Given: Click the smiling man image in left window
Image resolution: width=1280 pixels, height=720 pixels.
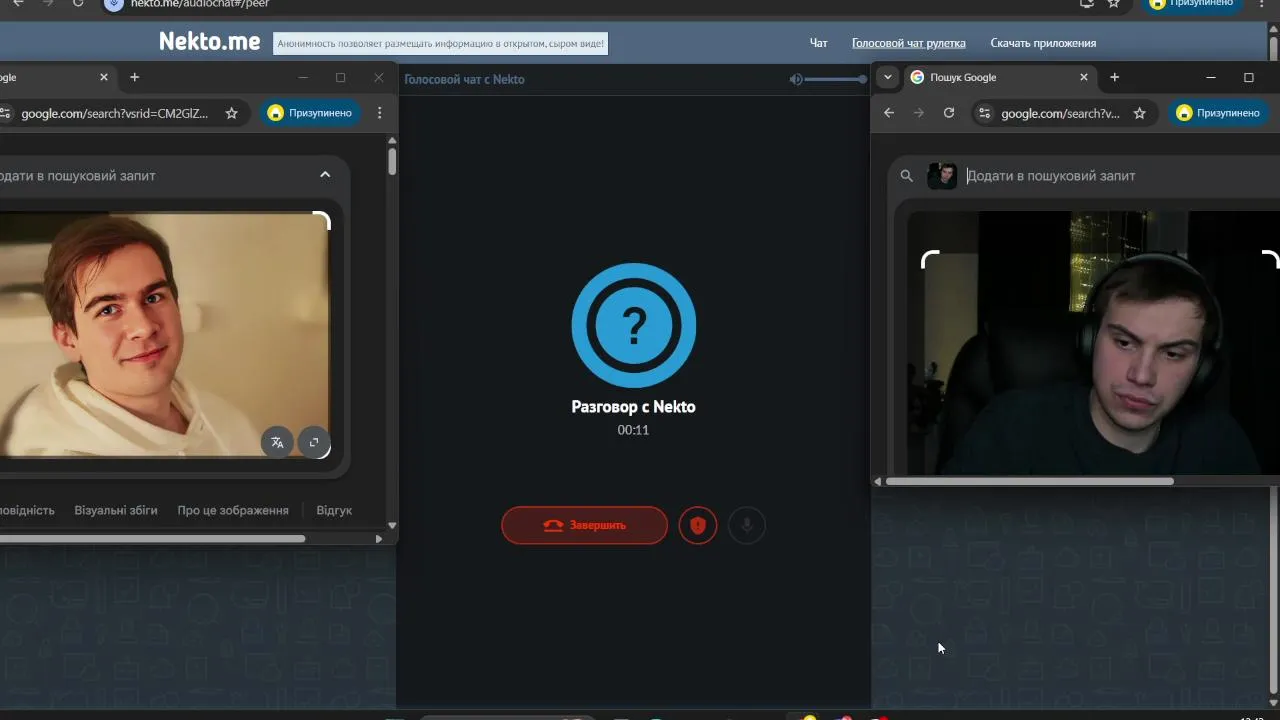Looking at the screenshot, I should click(x=164, y=334).
